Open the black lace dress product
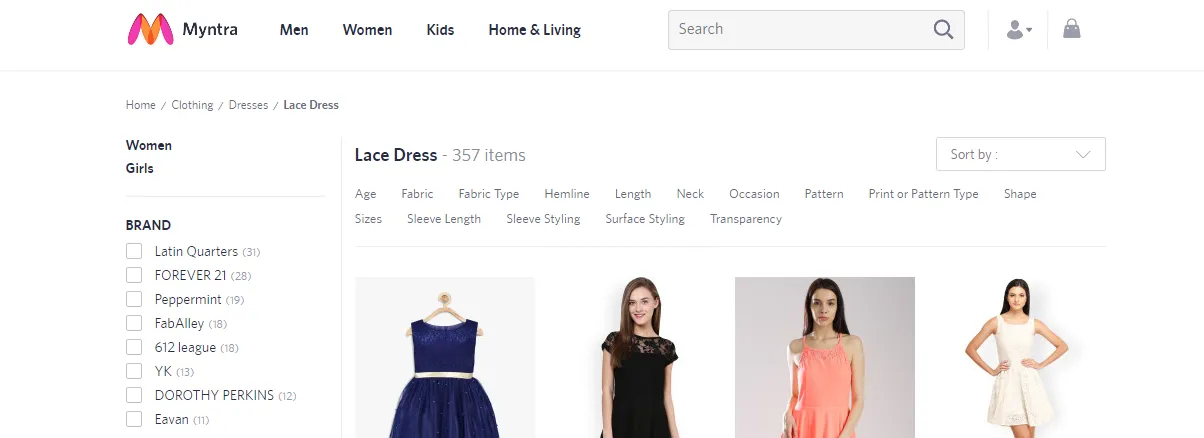Screen dimensions: 1204x438 (635, 357)
